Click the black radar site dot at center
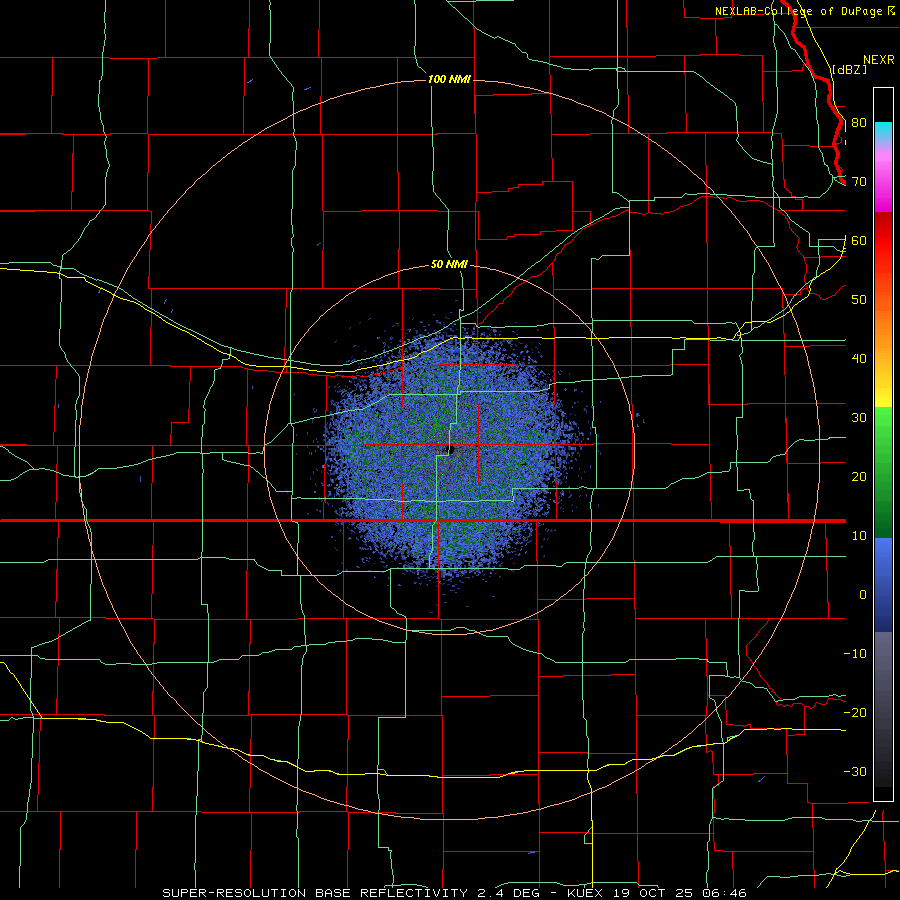Screen dimensions: 900x900 tap(451, 450)
